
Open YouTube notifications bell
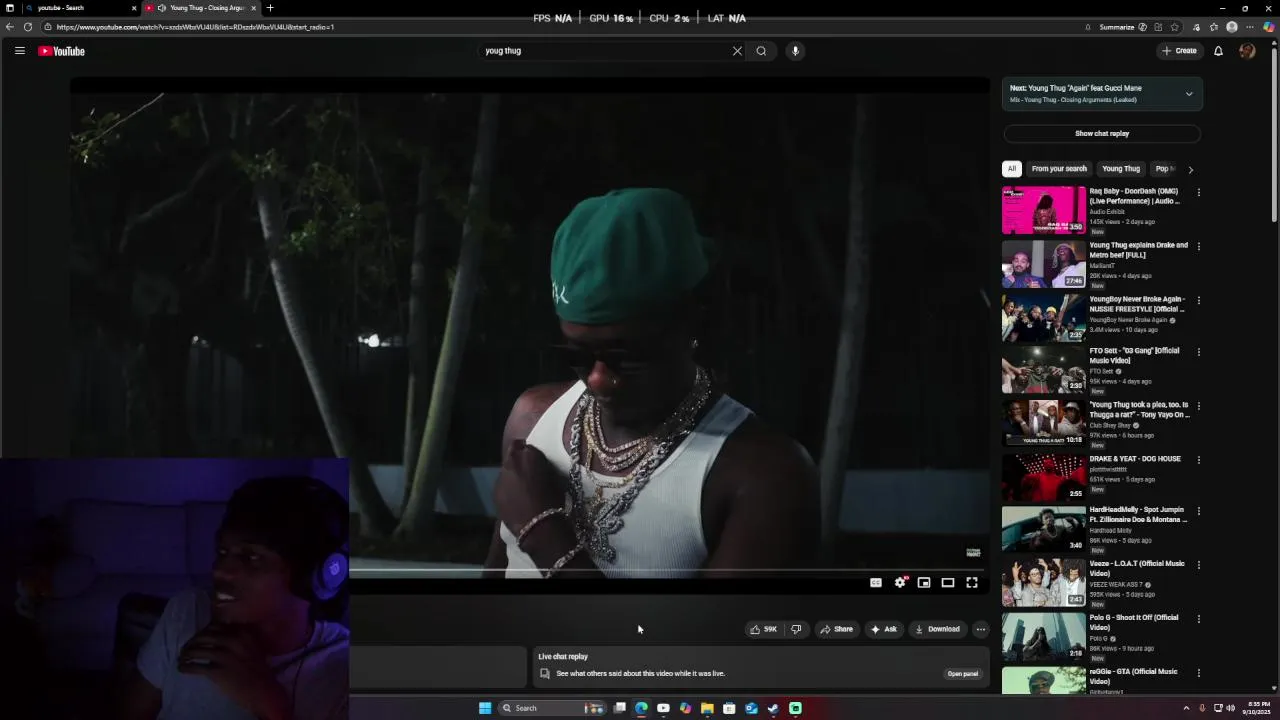(x=1218, y=51)
